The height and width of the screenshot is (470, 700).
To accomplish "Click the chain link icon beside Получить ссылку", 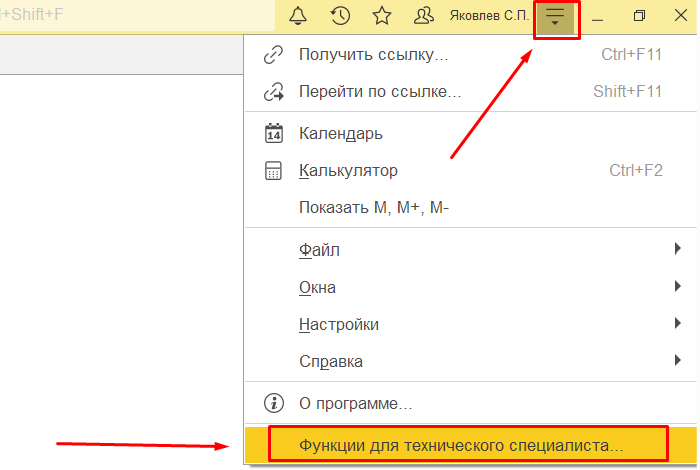I will (x=273, y=55).
